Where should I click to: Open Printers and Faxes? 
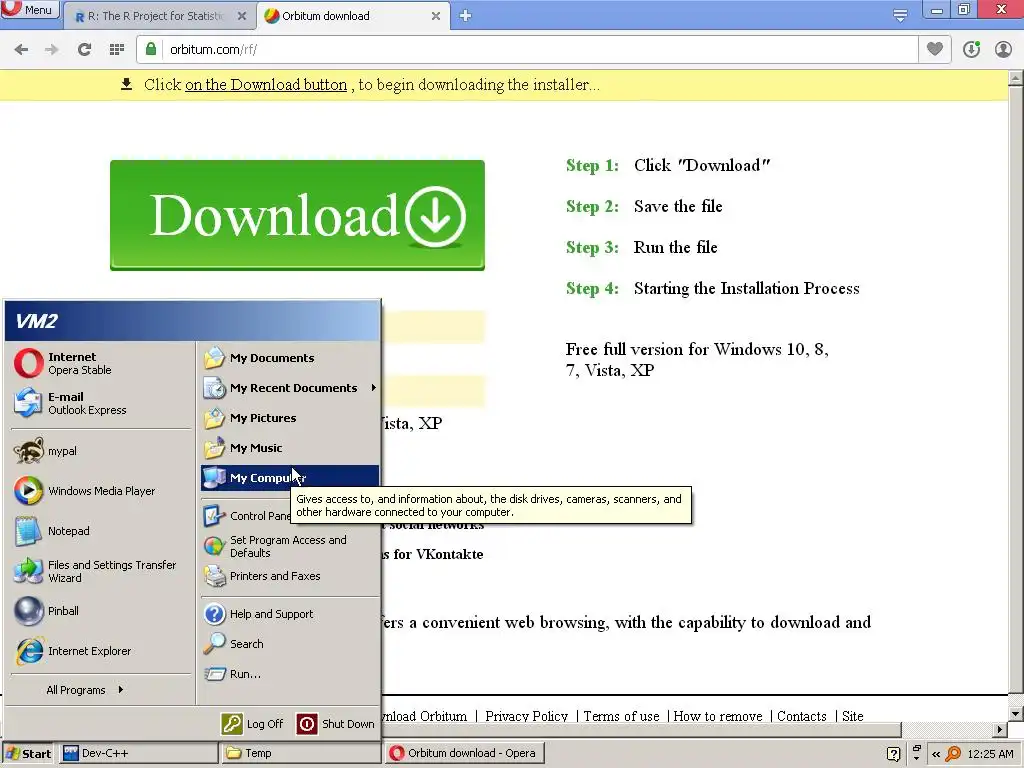[x=290, y=576]
